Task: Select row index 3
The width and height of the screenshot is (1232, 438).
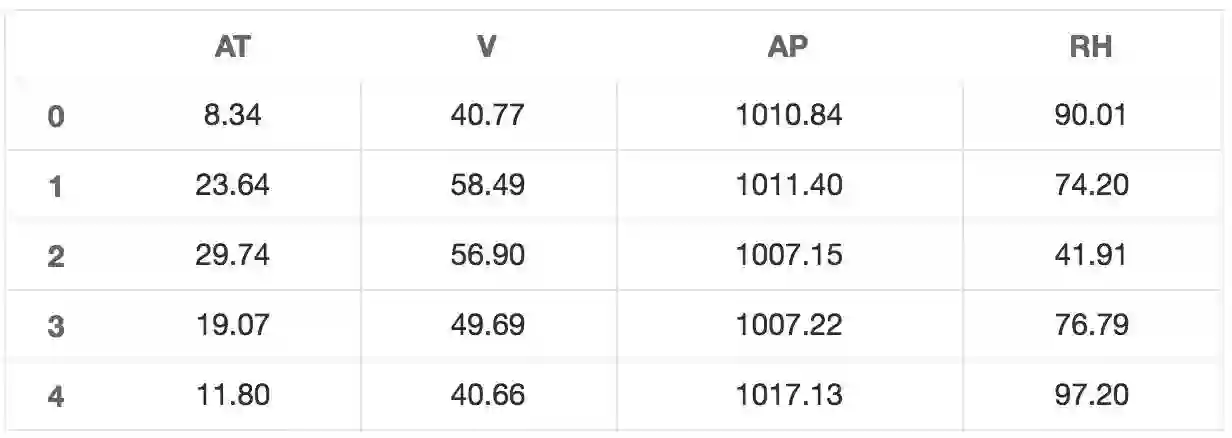Action: (56, 327)
